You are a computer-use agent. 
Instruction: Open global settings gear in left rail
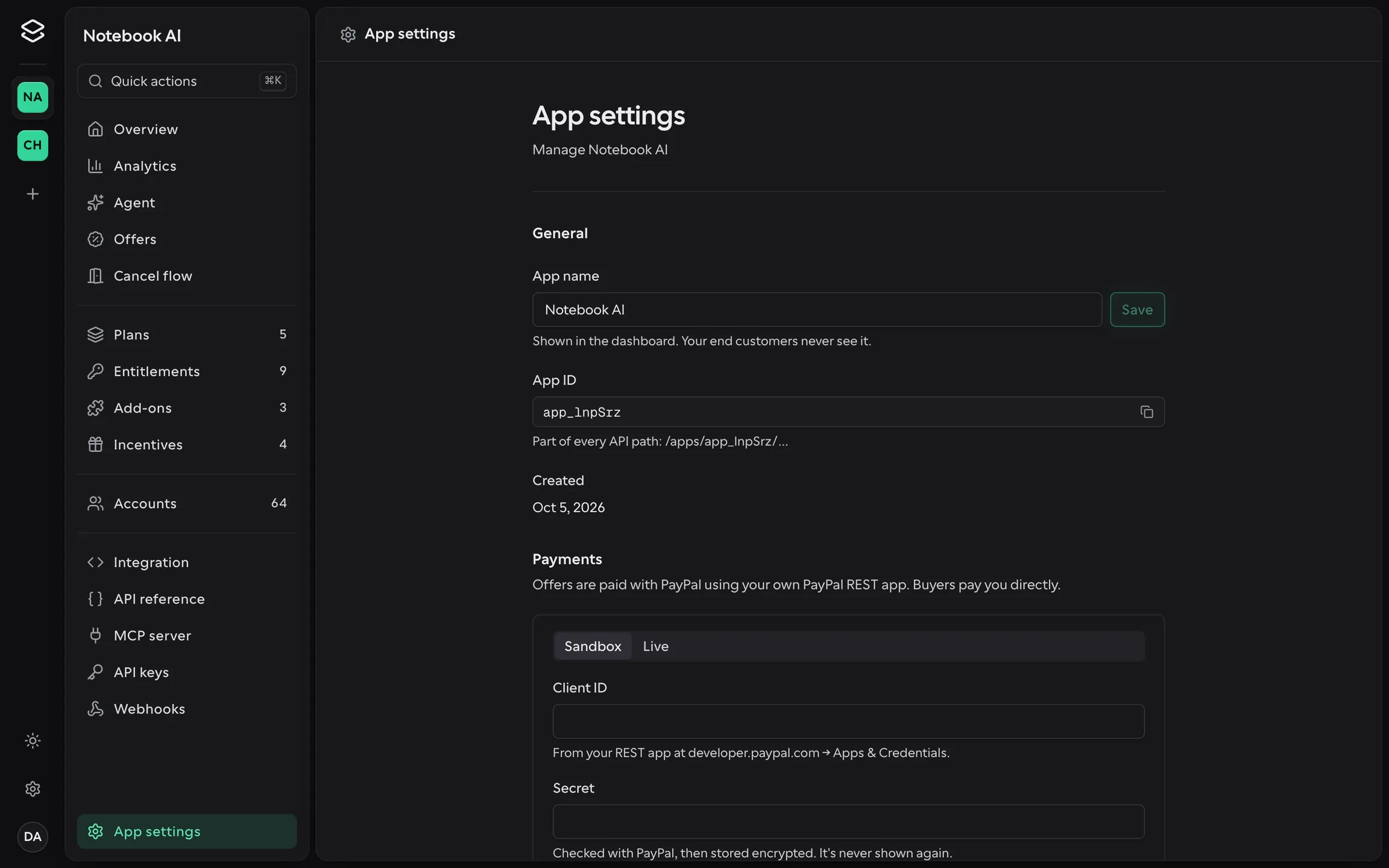point(33,788)
